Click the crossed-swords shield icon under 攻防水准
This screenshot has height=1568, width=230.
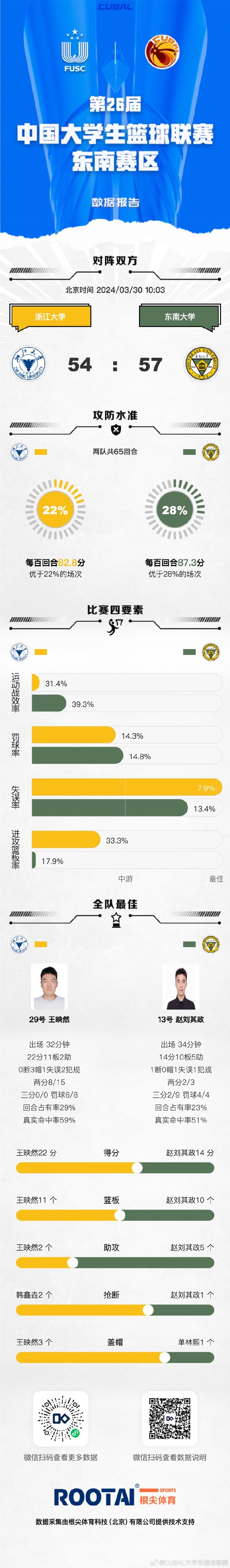point(115,430)
